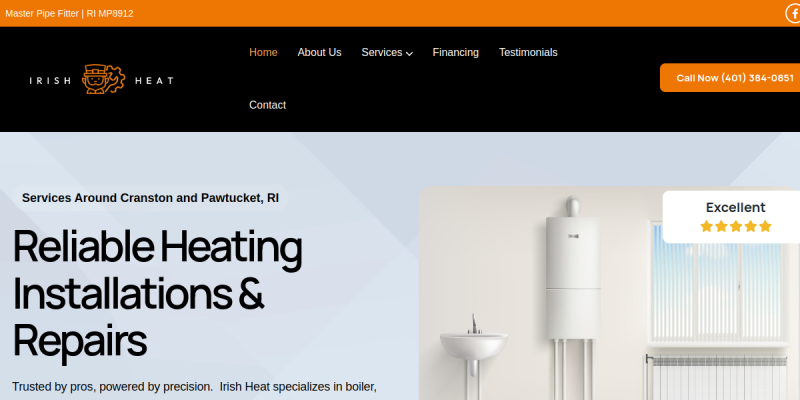Click the Master Pipe Fitter license text

coord(69,13)
